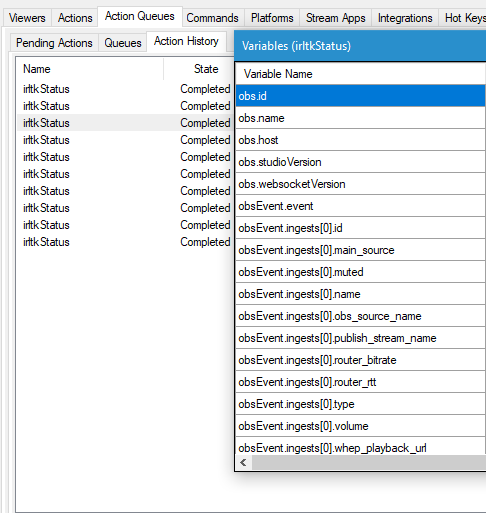
Task: Open the Integrations tab
Action: click(405, 18)
